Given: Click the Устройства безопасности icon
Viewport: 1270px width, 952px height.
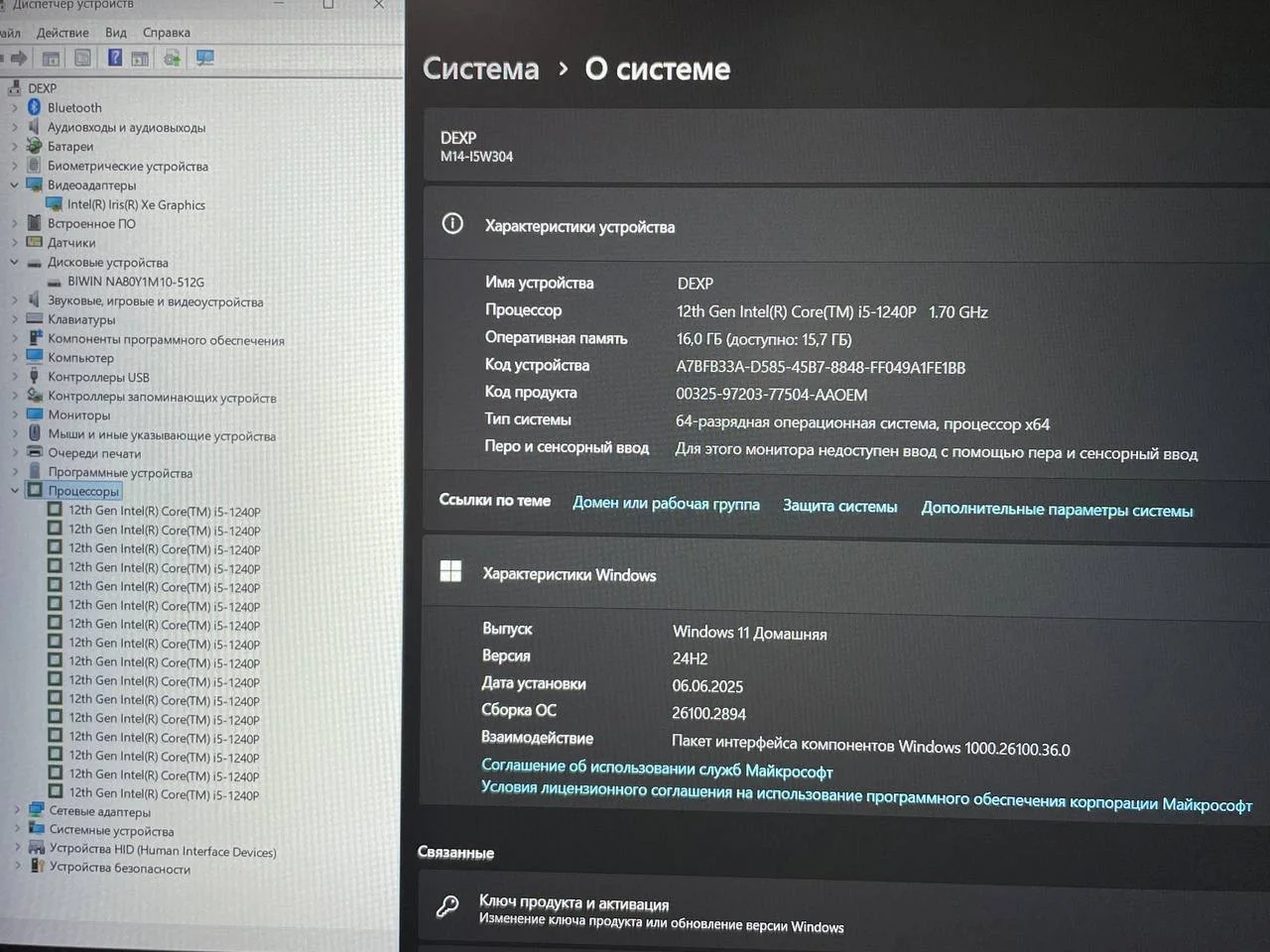Looking at the screenshot, I should 37,868.
